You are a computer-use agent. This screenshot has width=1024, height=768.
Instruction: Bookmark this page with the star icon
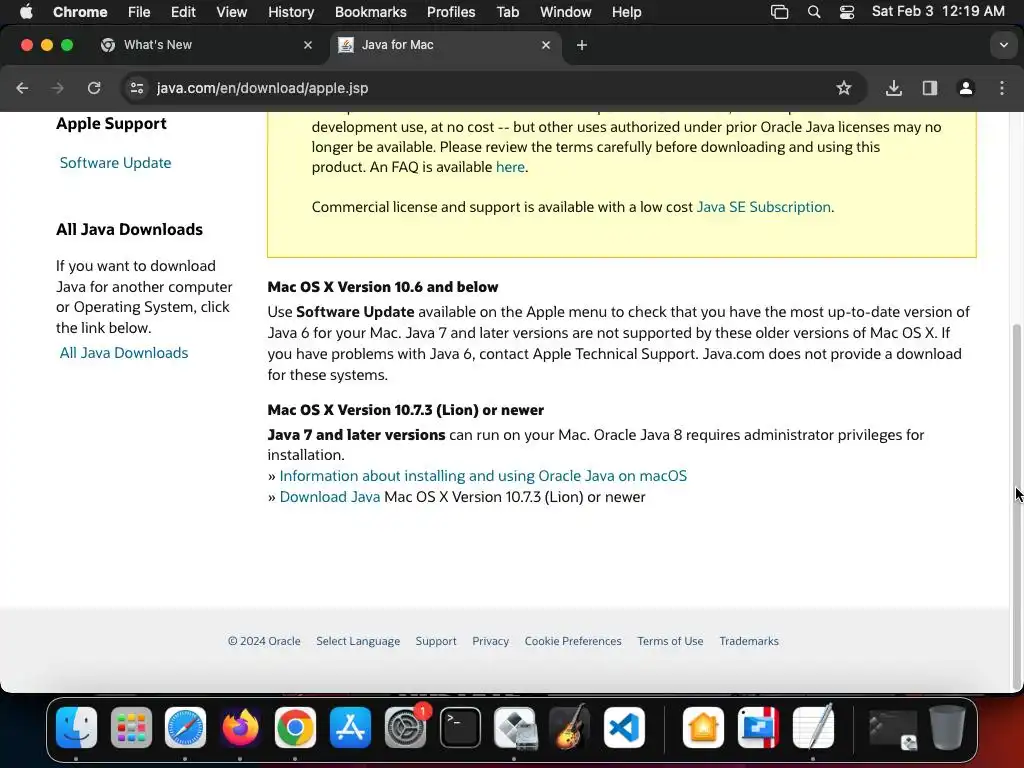pos(844,88)
